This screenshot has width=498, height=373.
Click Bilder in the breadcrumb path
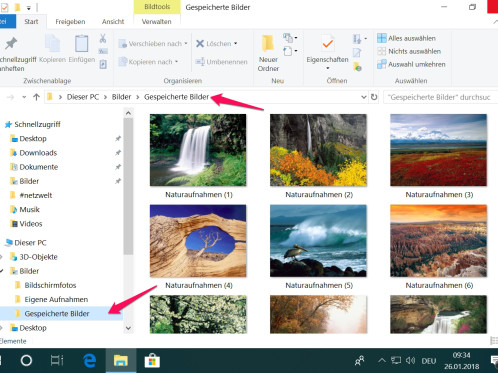point(121,97)
